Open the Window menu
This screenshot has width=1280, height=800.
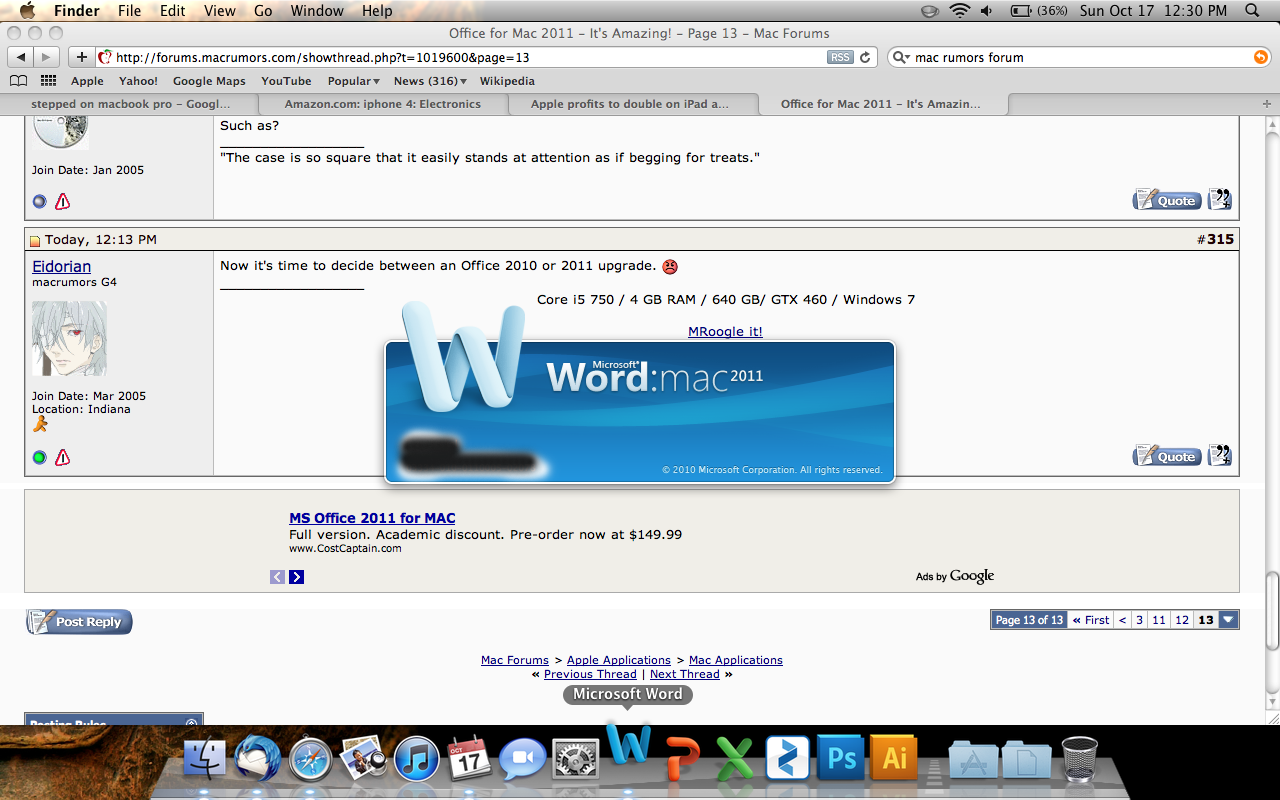(x=316, y=11)
